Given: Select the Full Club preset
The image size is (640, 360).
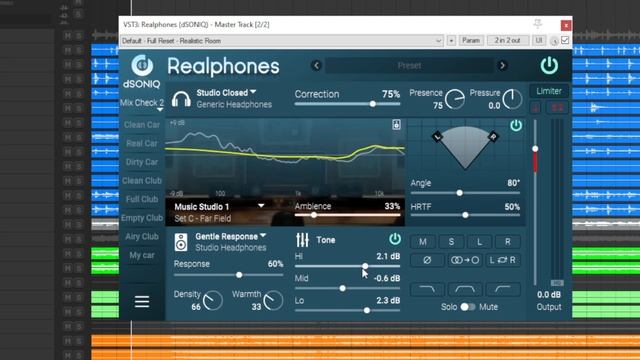Looking at the screenshot, I should pyautogui.click(x=142, y=199).
